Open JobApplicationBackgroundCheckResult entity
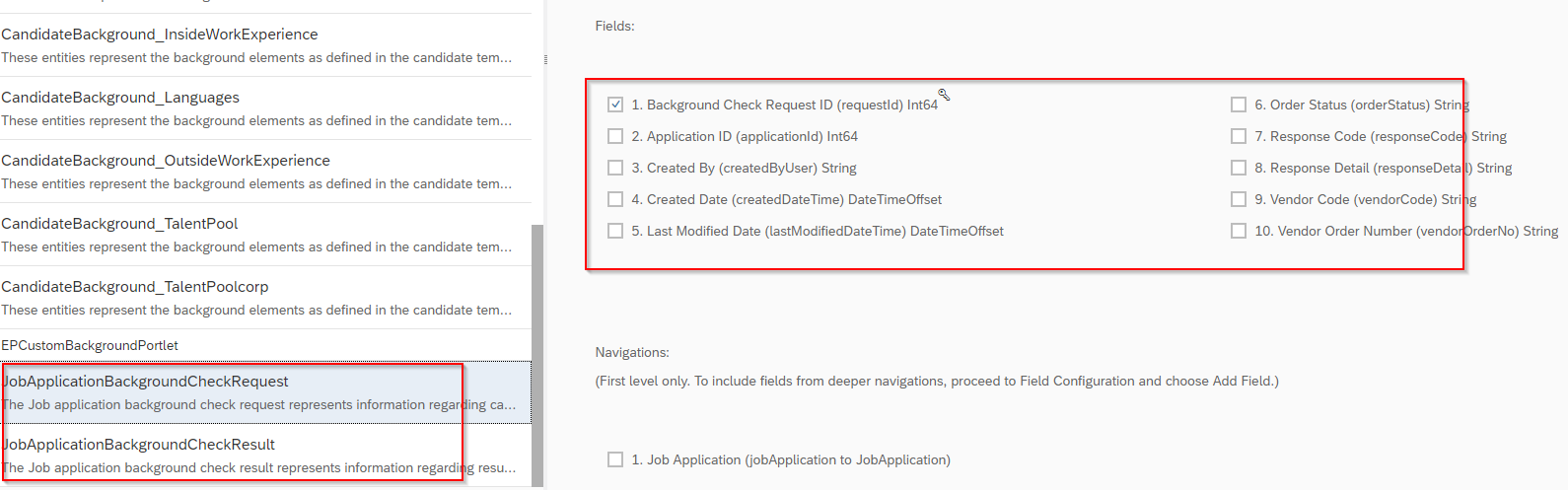1568x492 pixels. click(265, 456)
